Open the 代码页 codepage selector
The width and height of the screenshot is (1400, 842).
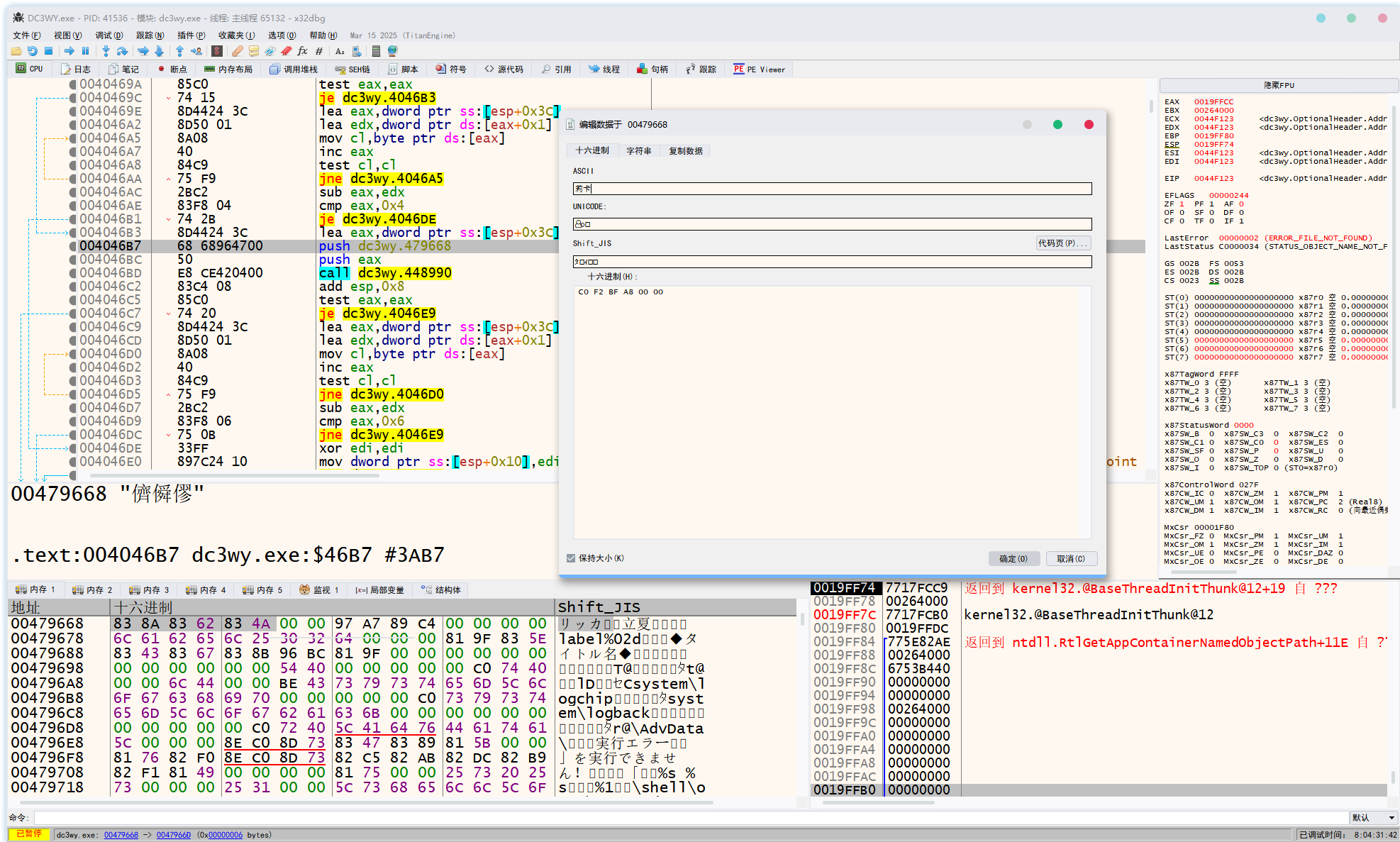[x=1062, y=243]
